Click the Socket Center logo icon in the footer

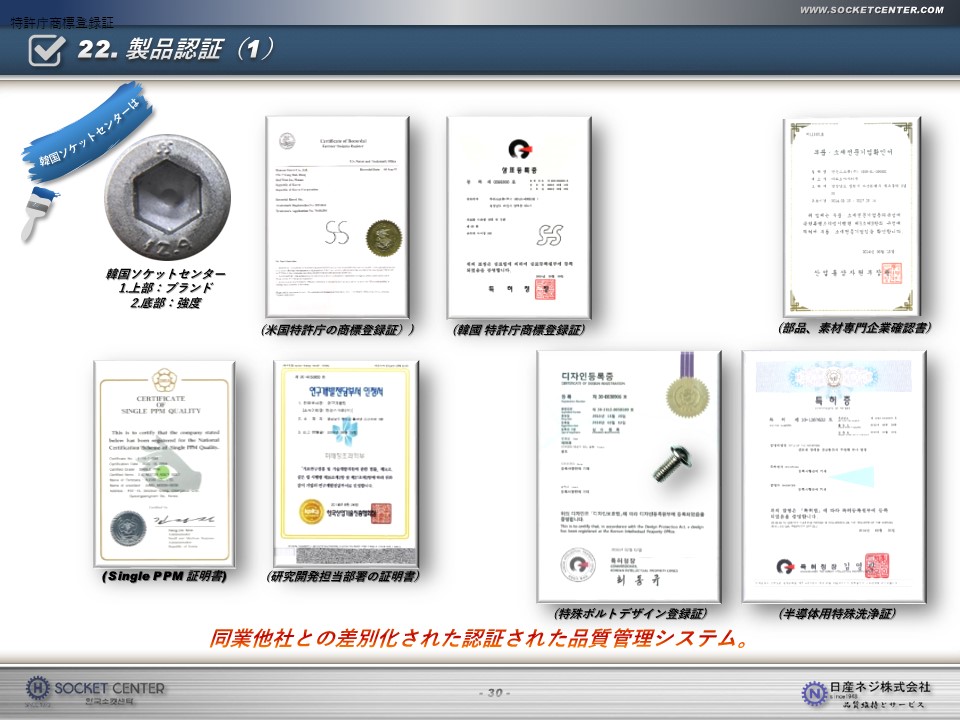(38, 689)
